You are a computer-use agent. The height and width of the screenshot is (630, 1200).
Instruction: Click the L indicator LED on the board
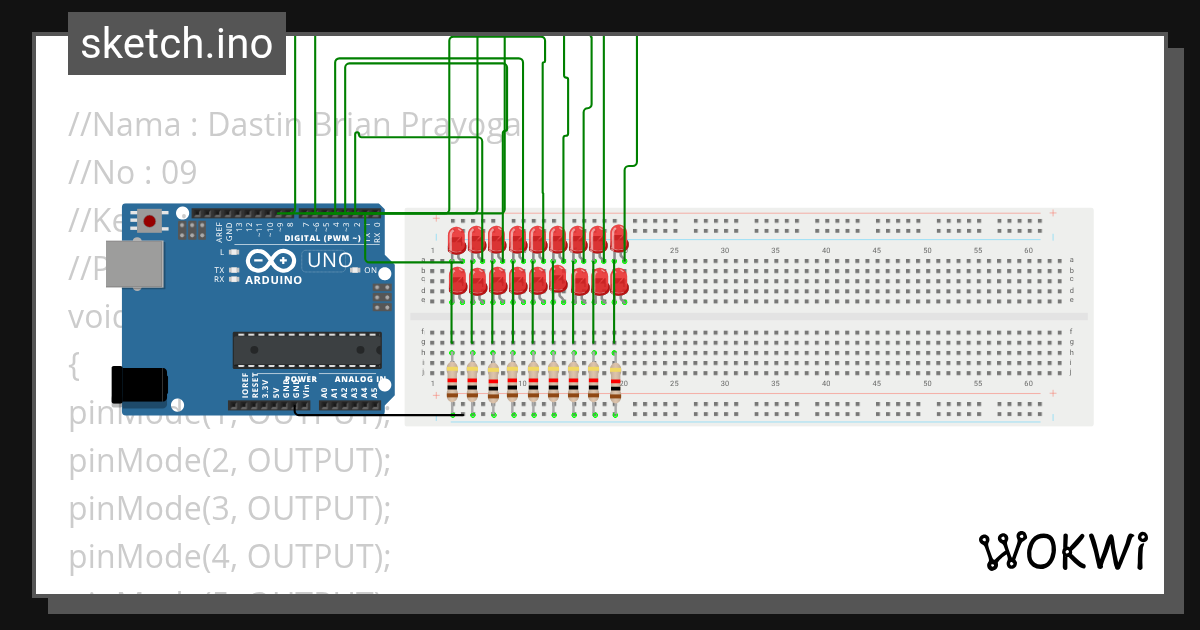(x=232, y=252)
